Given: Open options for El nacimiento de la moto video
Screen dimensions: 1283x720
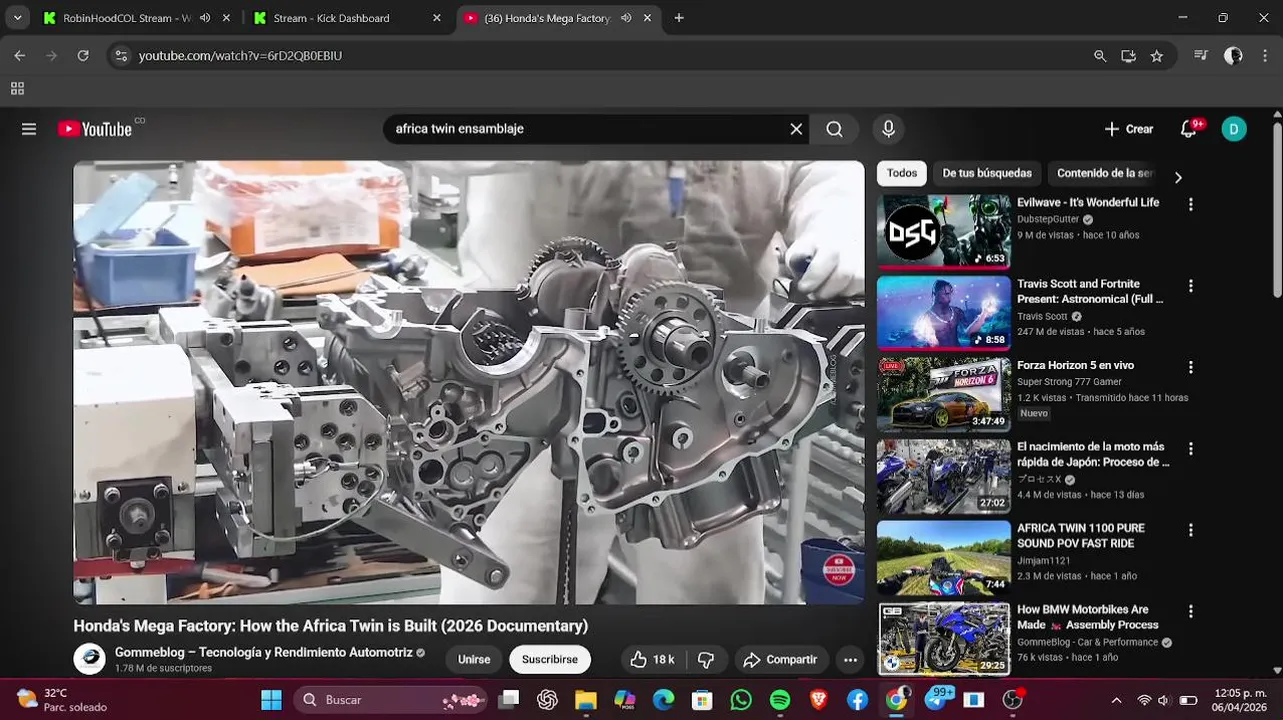Looking at the screenshot, I should click(1190, 449).
